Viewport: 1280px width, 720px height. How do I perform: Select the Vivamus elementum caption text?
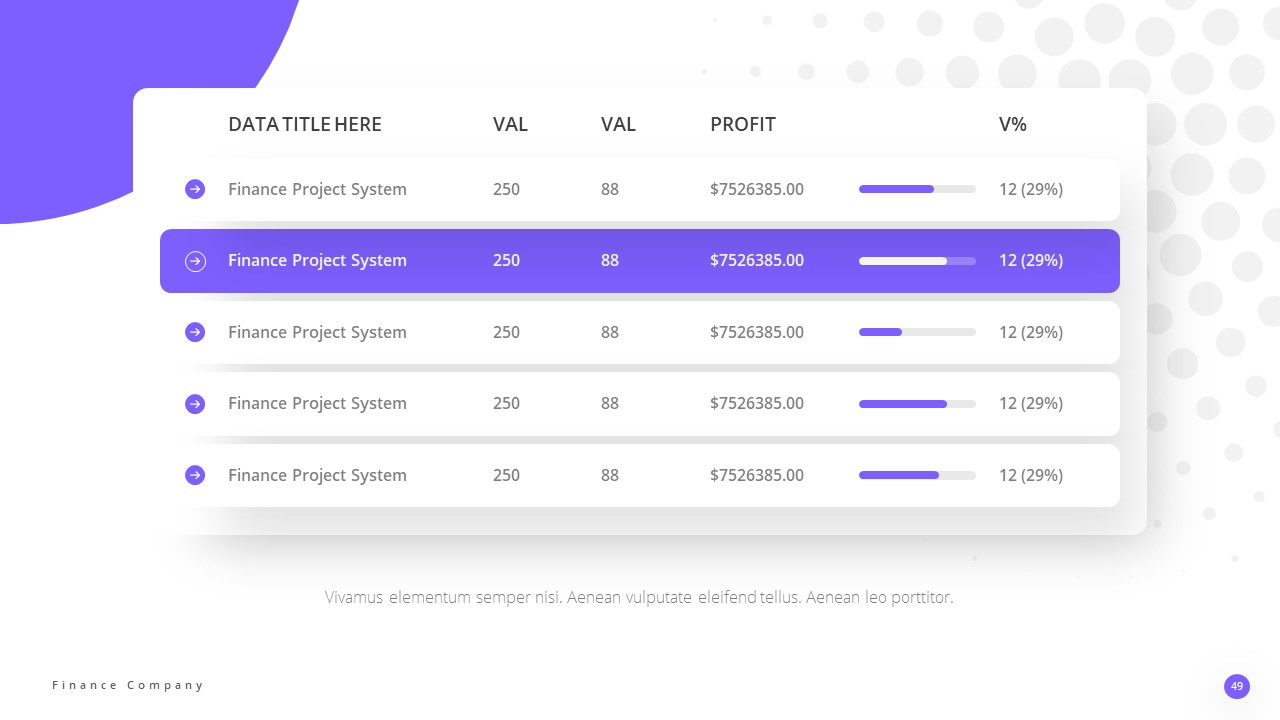point(639,597)
